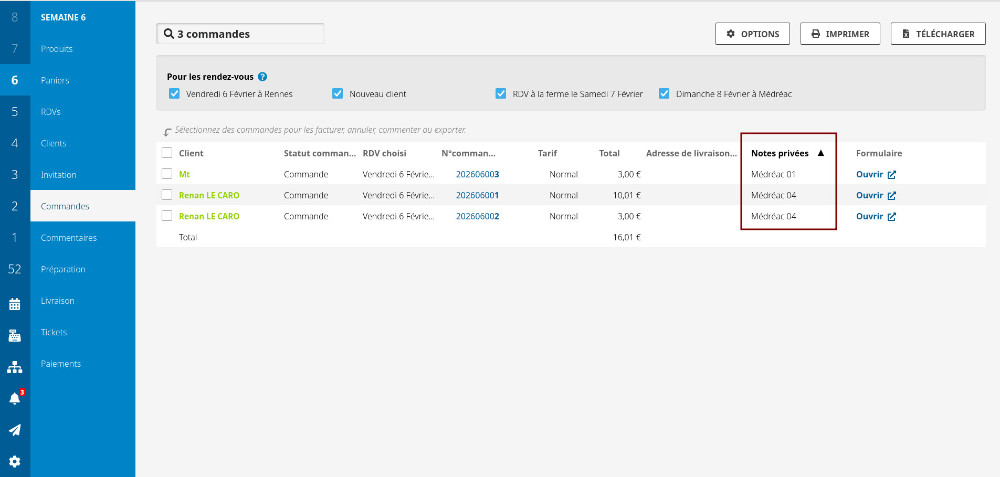Image resolution: width=1000 pixels, height=477 pixels.
Task: Open the calendar icon in the sidebar
Action: click(x=14, y=303)
